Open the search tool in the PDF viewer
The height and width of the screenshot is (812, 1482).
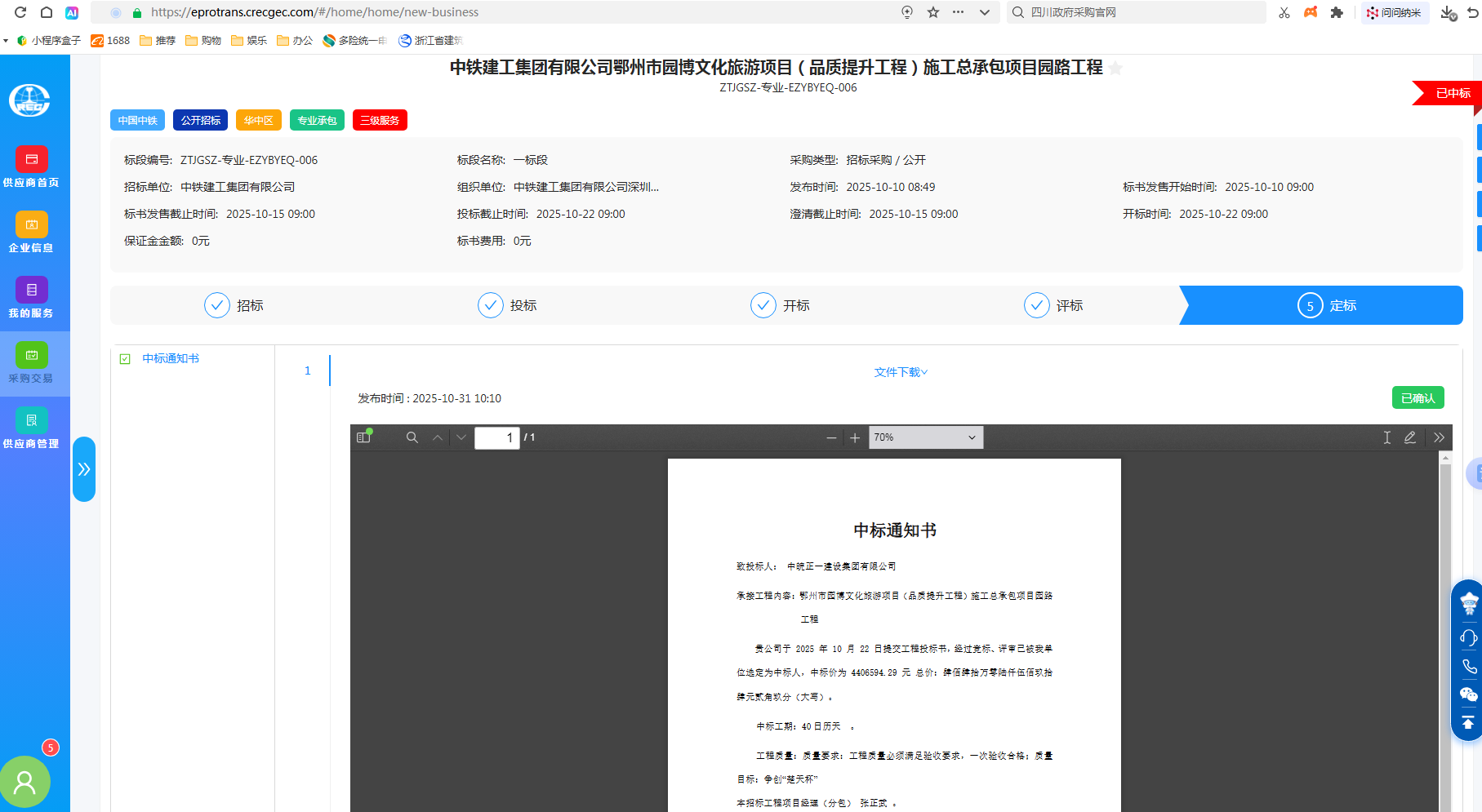(x=412, y=437)
